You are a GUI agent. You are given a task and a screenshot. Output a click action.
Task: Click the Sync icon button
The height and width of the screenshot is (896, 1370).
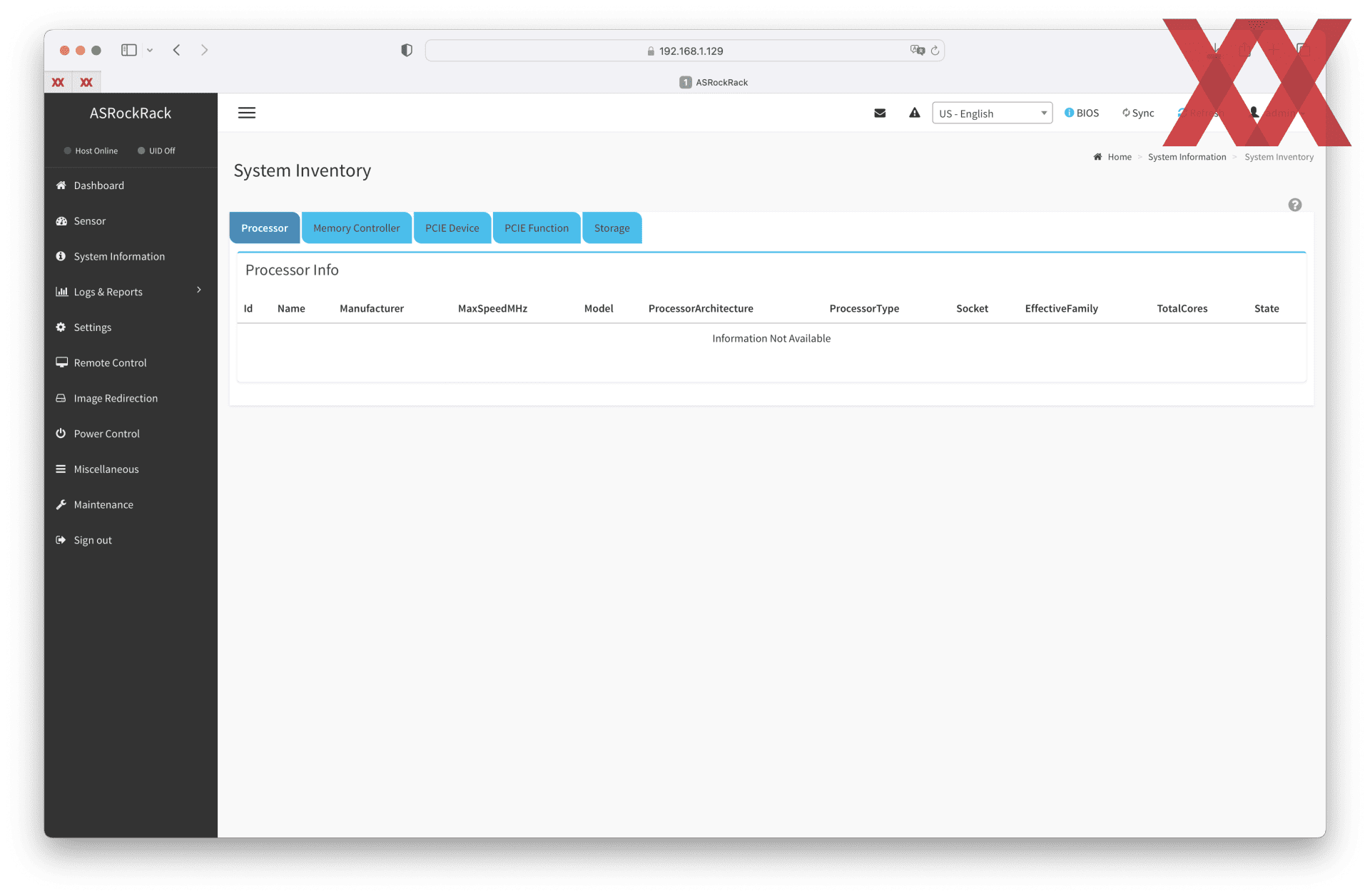tap(1138, 113)
